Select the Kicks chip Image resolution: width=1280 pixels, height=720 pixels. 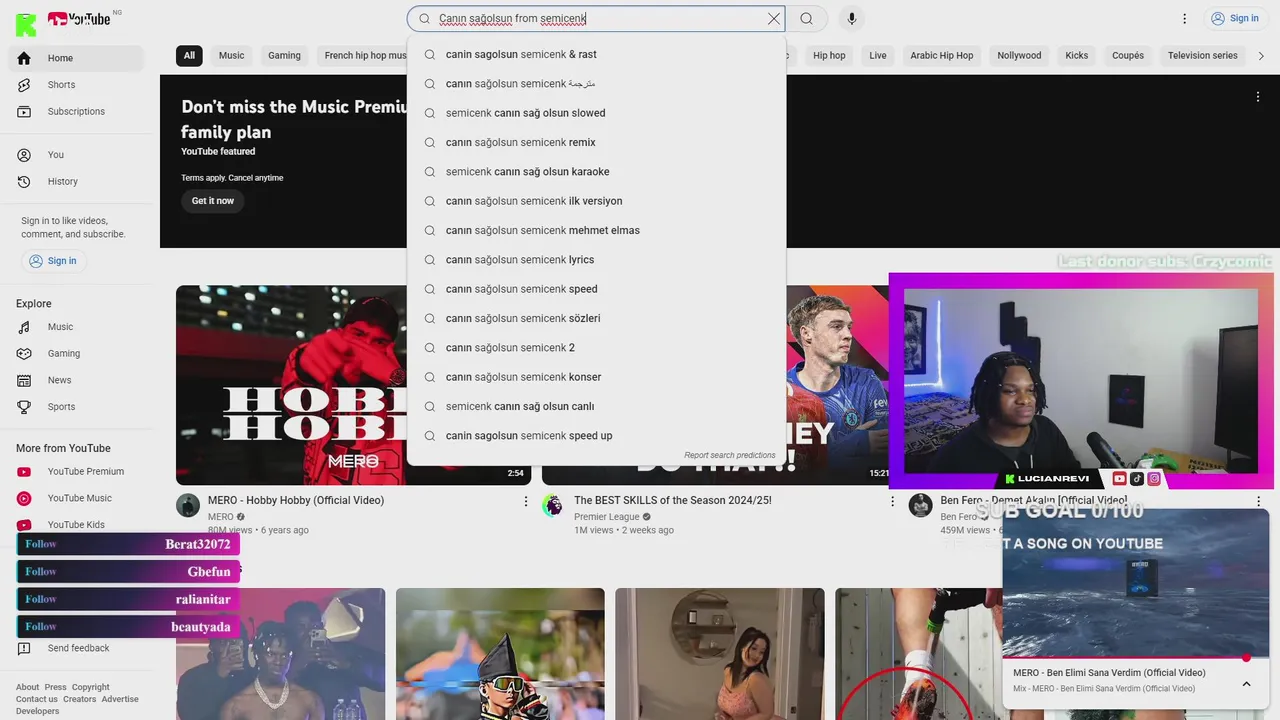(1077, 56)
